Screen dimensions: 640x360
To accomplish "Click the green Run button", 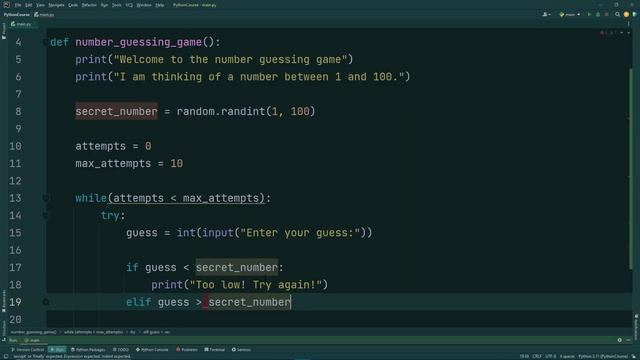I will [x=589, y=14].
